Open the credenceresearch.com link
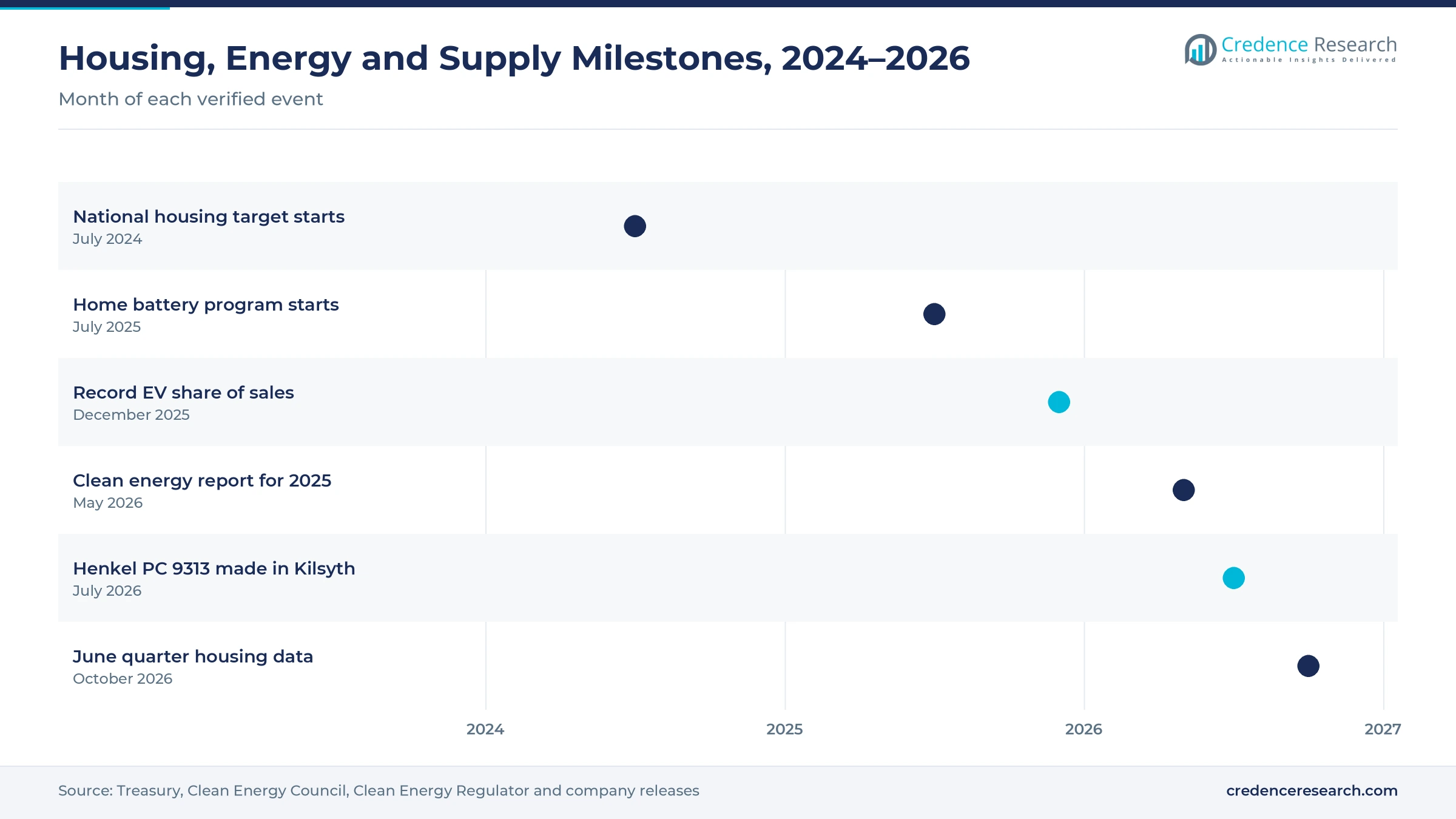 point(1312,790)
